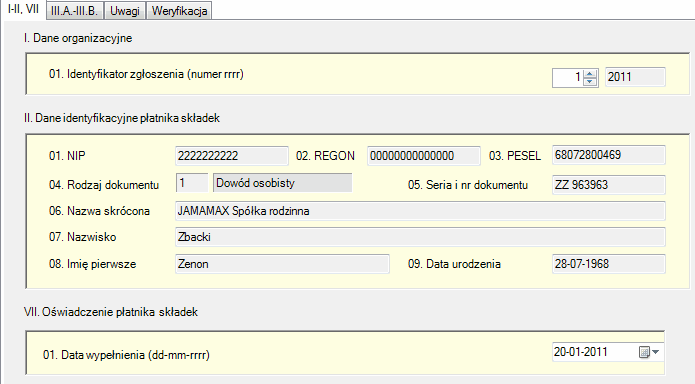
Task: Click the Nazwa skrócona field JAMAMAX
Action: click(420, 211)
